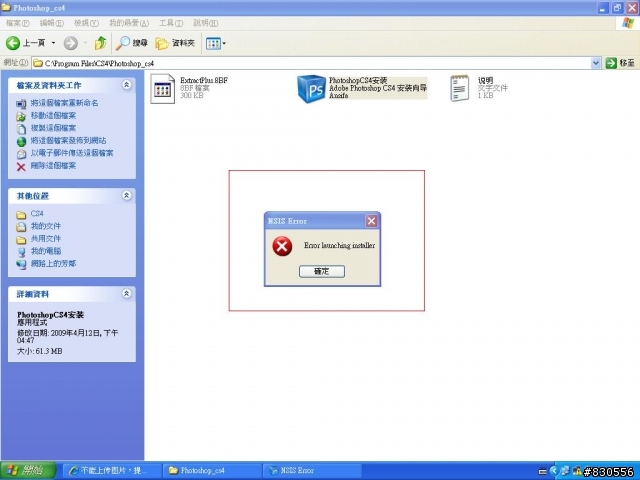Click the red X delete icon
640x480 pixels.
[21, 167]
